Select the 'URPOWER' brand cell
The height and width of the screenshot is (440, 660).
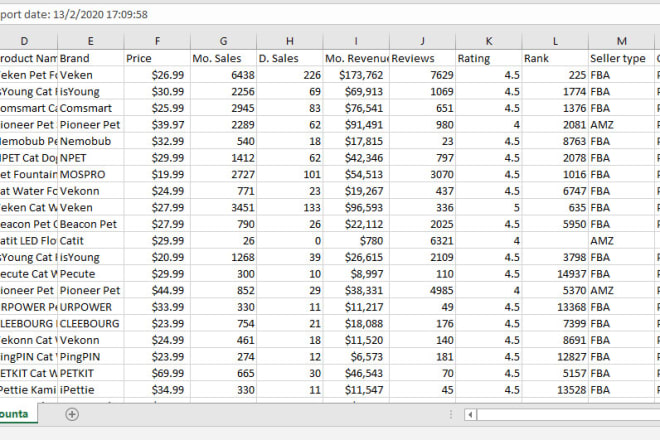90,307
